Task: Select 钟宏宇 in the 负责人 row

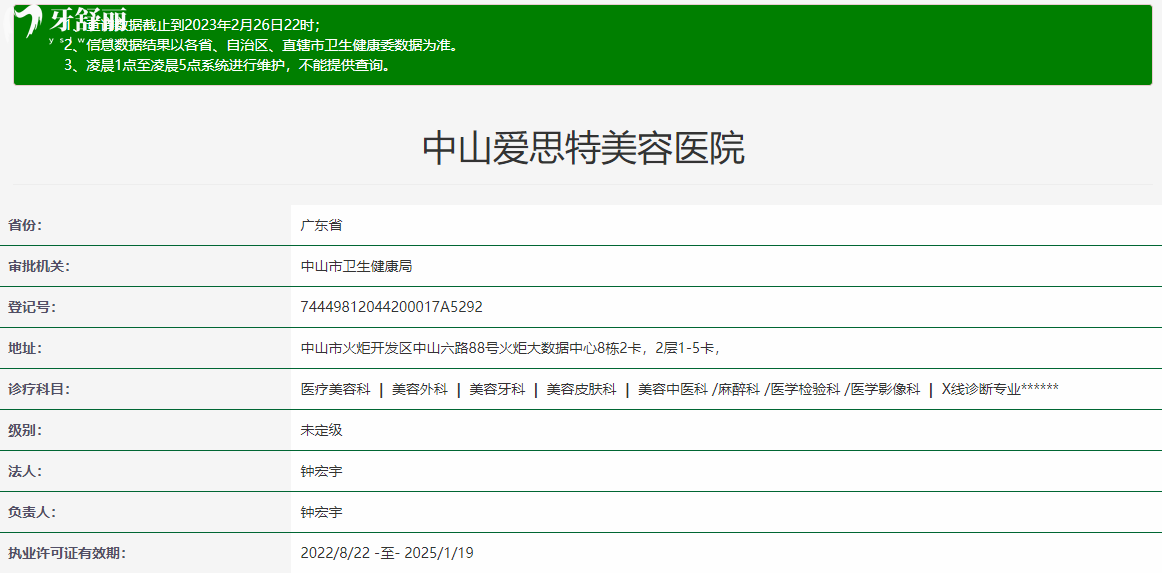Action: (322, 511)
